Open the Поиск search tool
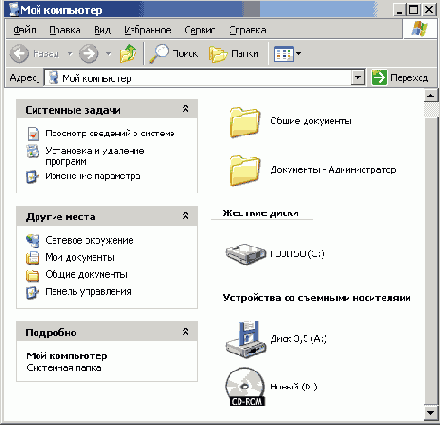This screenshot has width=440, height=425. click(174, 54)
